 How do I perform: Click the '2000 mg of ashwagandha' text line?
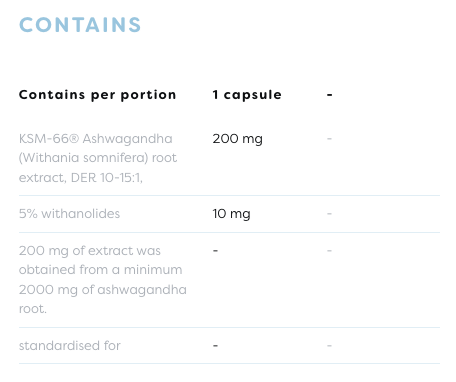click(103, 290)
